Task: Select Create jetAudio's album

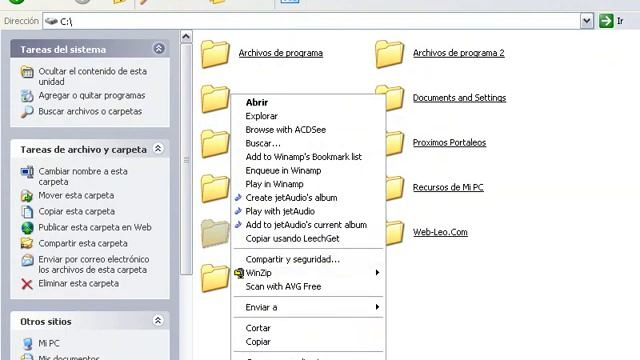Action: [309, 198]
